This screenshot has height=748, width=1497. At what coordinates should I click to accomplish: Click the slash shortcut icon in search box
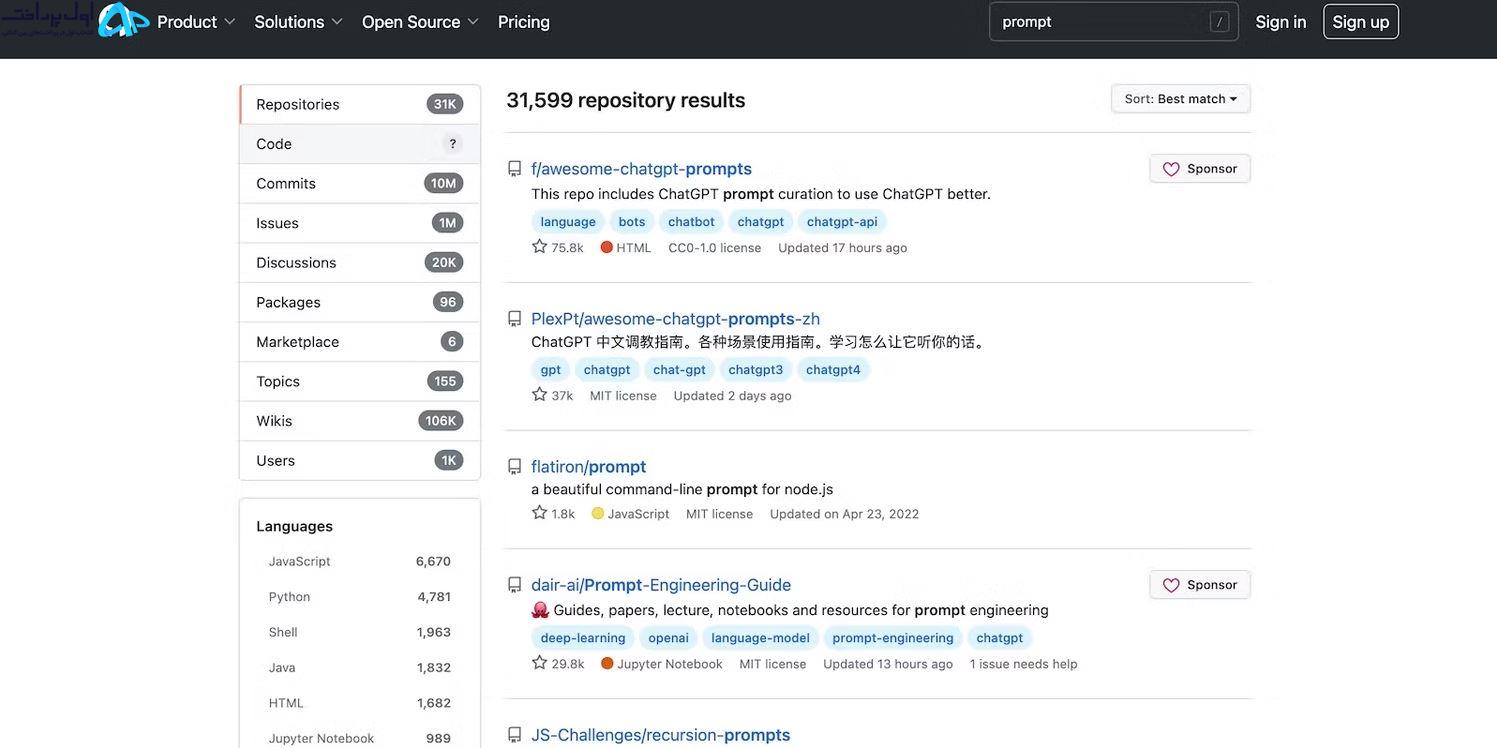[1219, 22]
